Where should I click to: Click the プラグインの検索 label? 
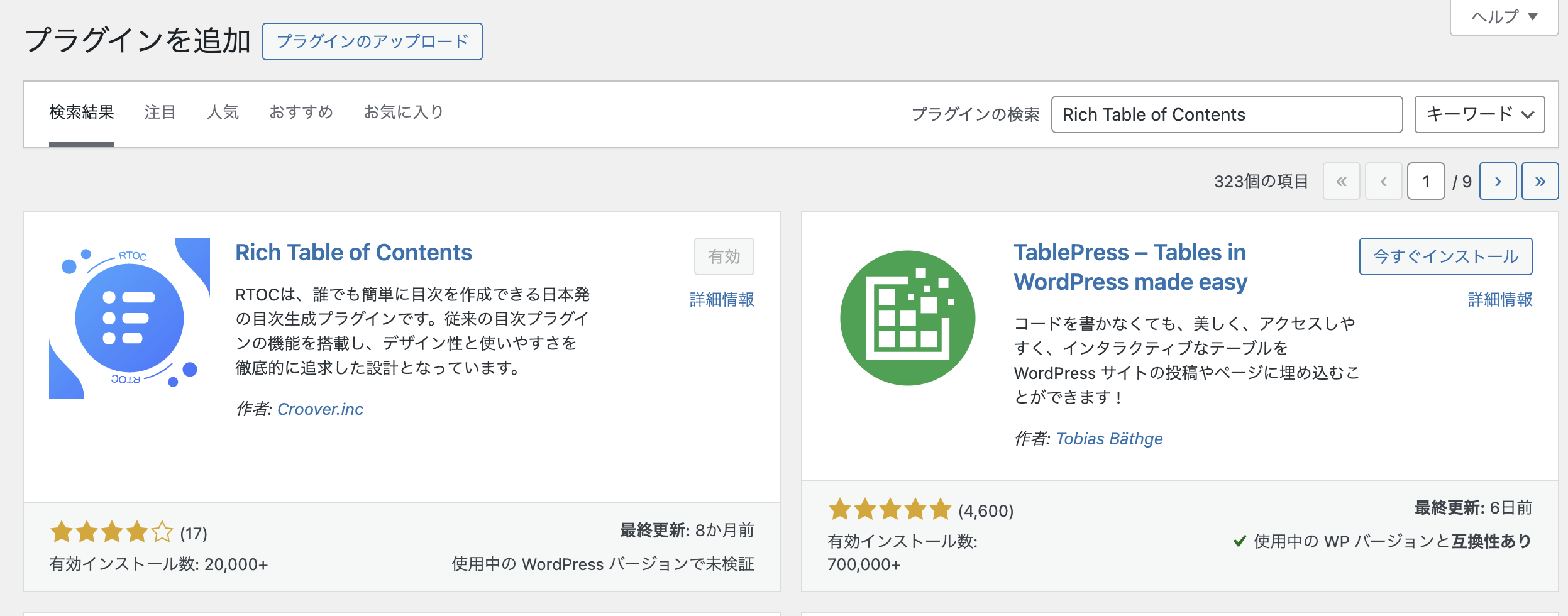click(x=975, y=114)
